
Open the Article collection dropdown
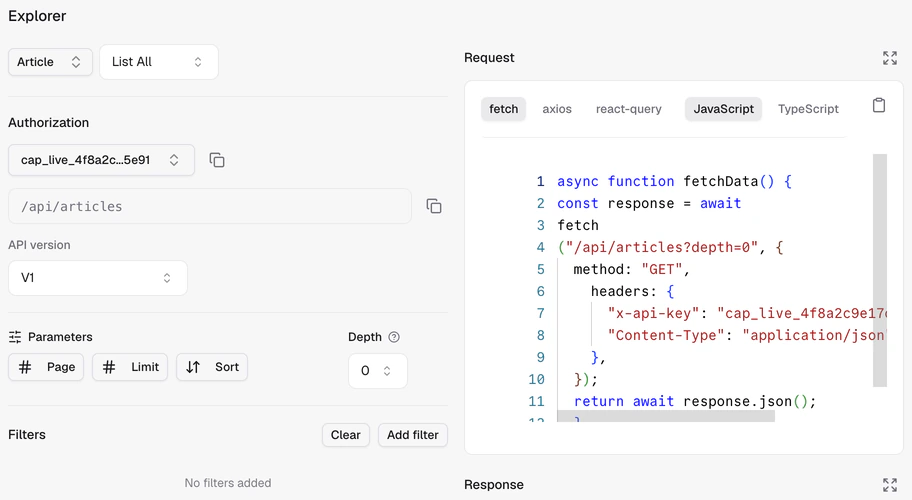point(50,62)
